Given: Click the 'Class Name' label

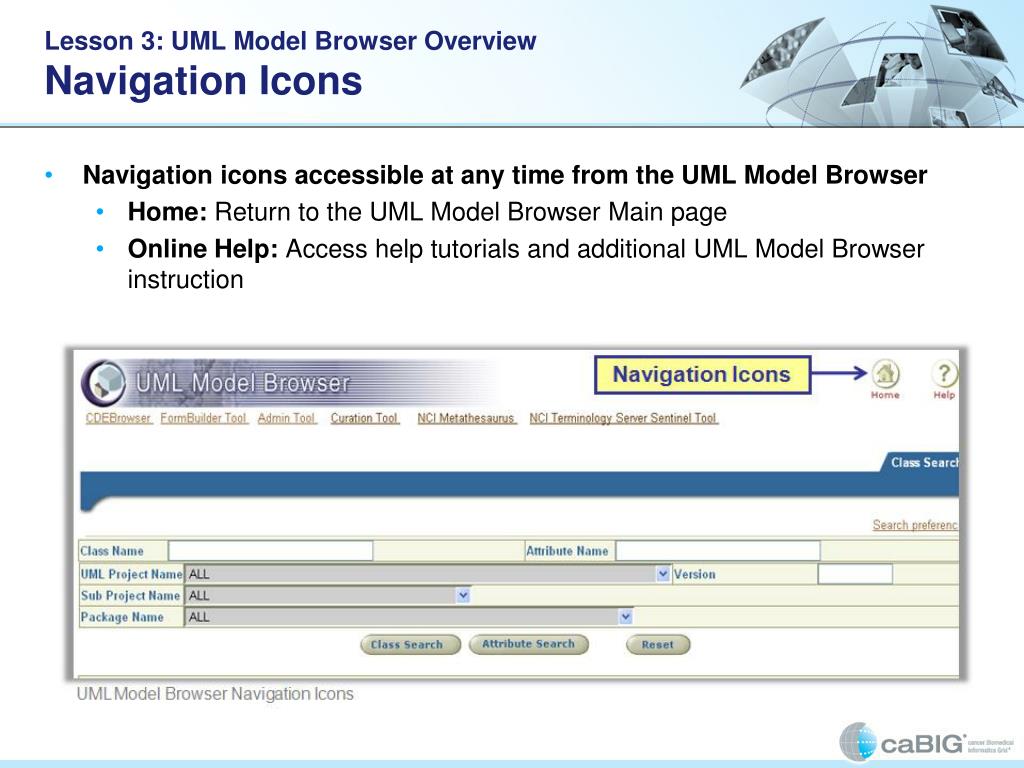Looking at the screenshot, I should (112, 551).
